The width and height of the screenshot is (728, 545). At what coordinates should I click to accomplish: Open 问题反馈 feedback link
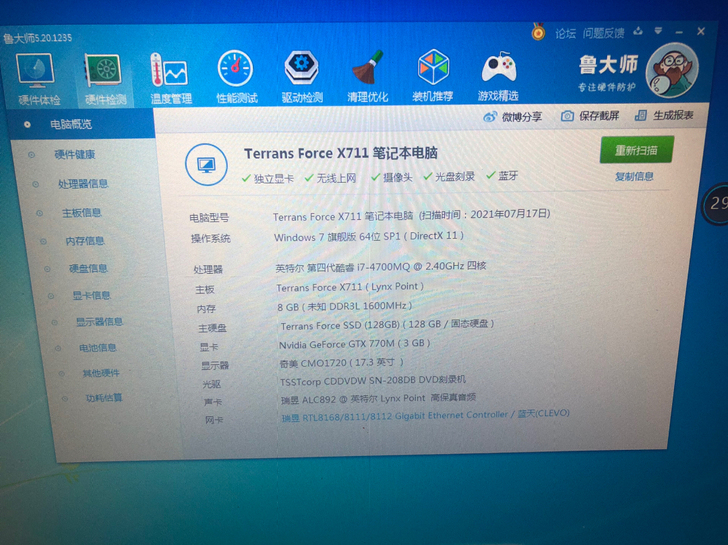click(x=604, y=33)
